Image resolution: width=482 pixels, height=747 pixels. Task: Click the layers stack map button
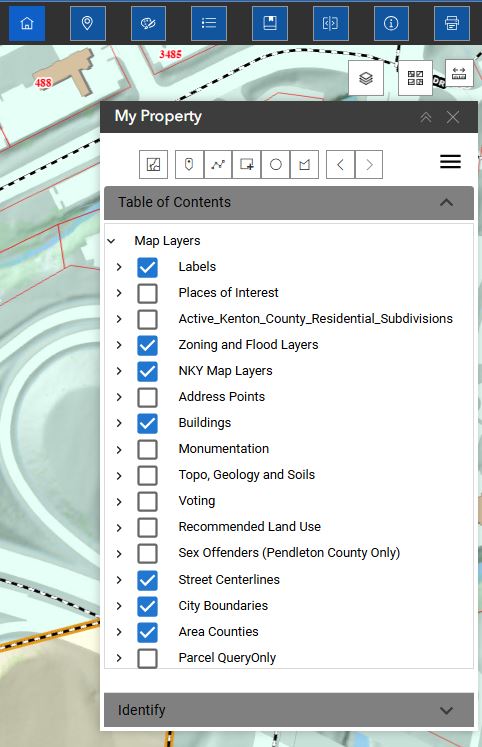click(x=366, y=78)
